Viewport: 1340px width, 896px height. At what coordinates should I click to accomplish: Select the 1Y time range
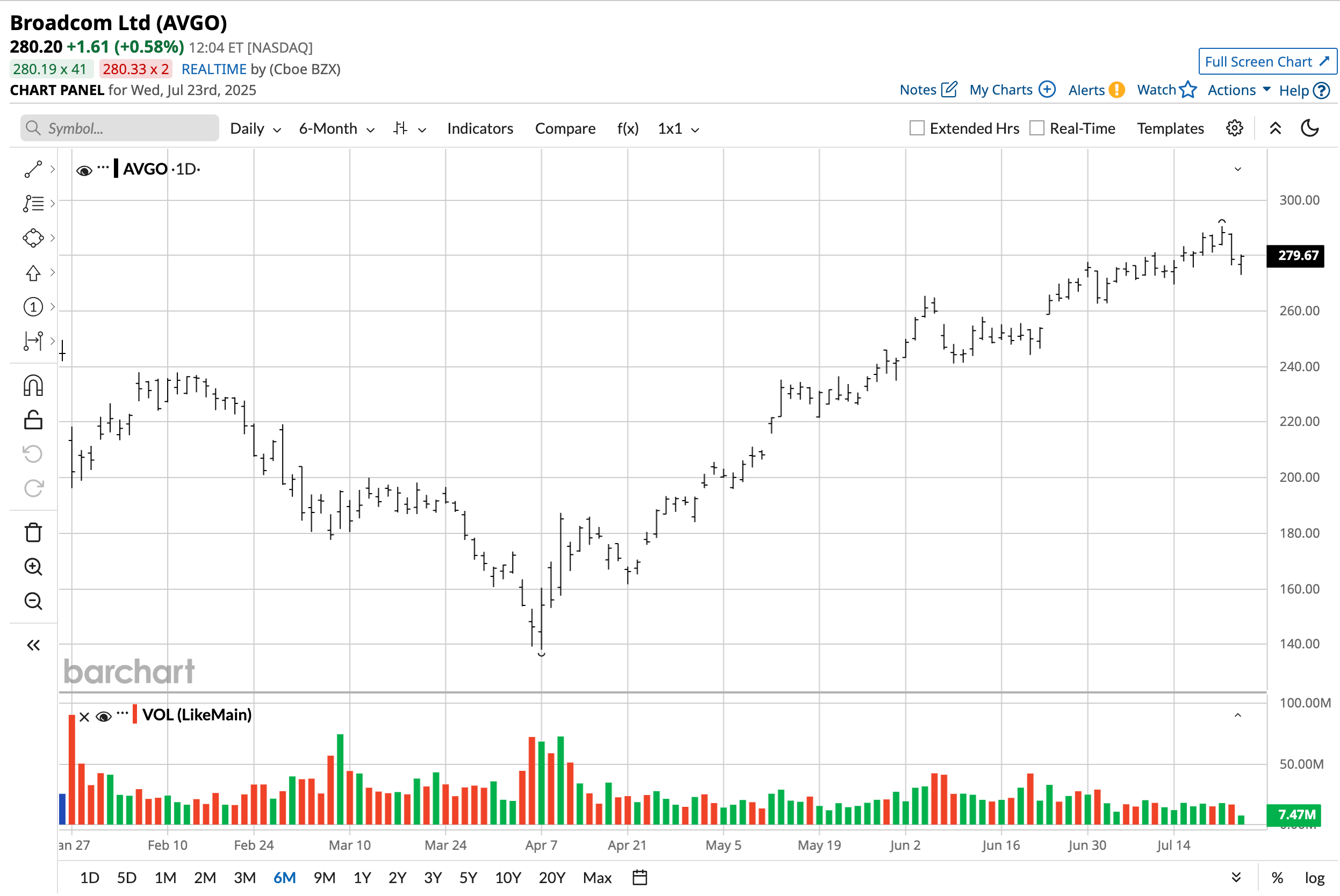pyautogui.click(x=362, y=877)
